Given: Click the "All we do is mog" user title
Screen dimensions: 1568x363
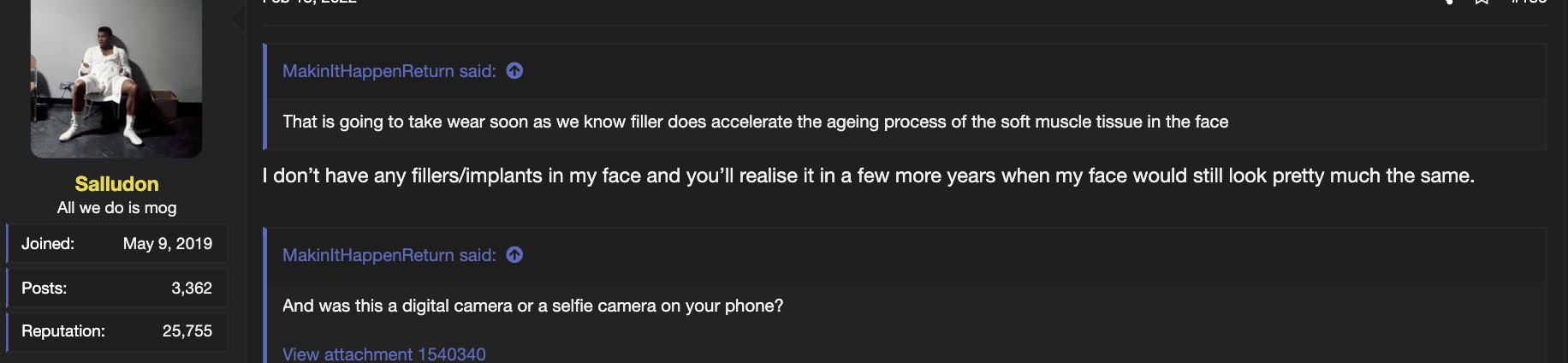Looking at the screenshot, I should (x=116, y=208).
